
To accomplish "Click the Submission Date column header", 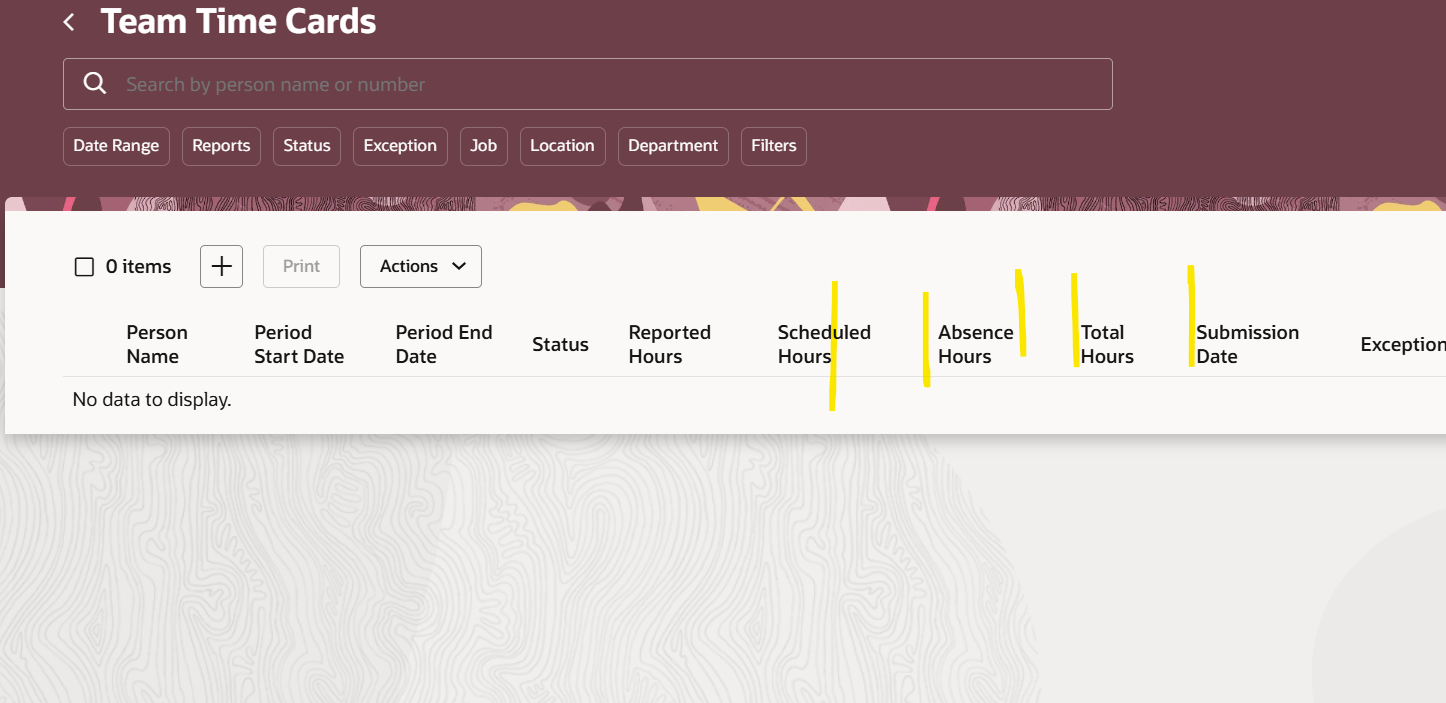I will 1248,344.
